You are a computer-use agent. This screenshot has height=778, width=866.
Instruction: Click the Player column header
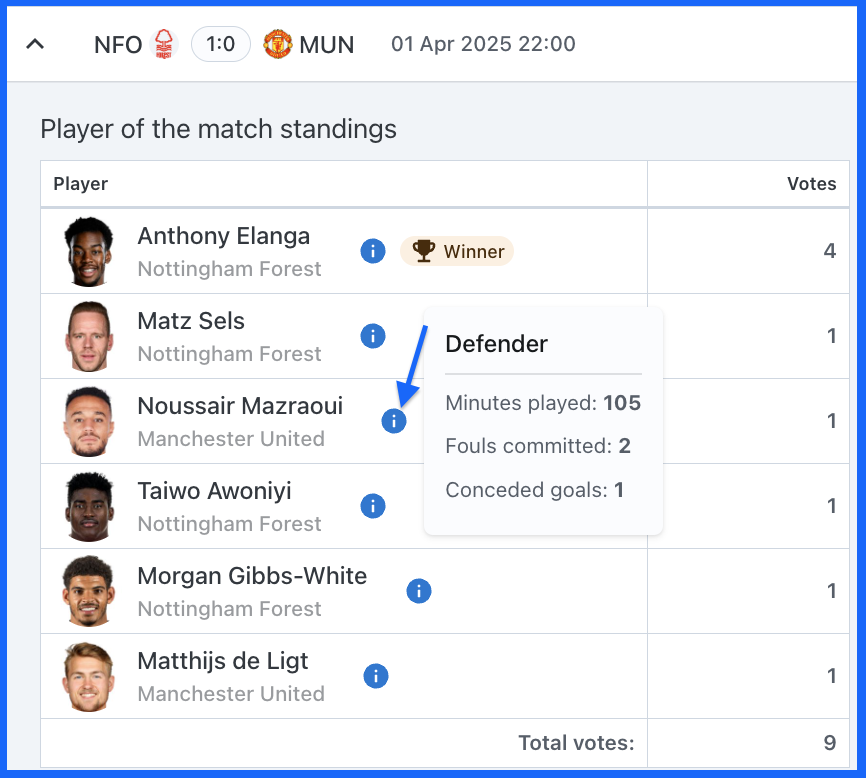[81, 184]
